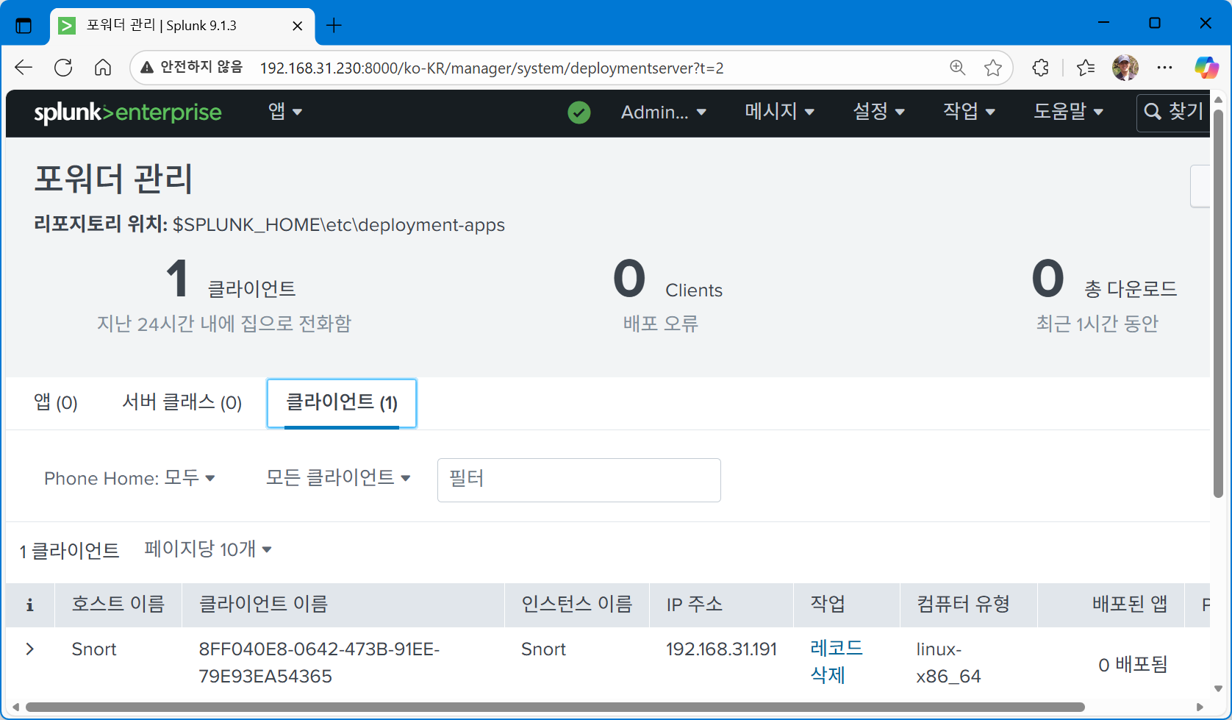
Task: Open Copilot from the browser toolbar icon
Action: tap(1207, 67)
